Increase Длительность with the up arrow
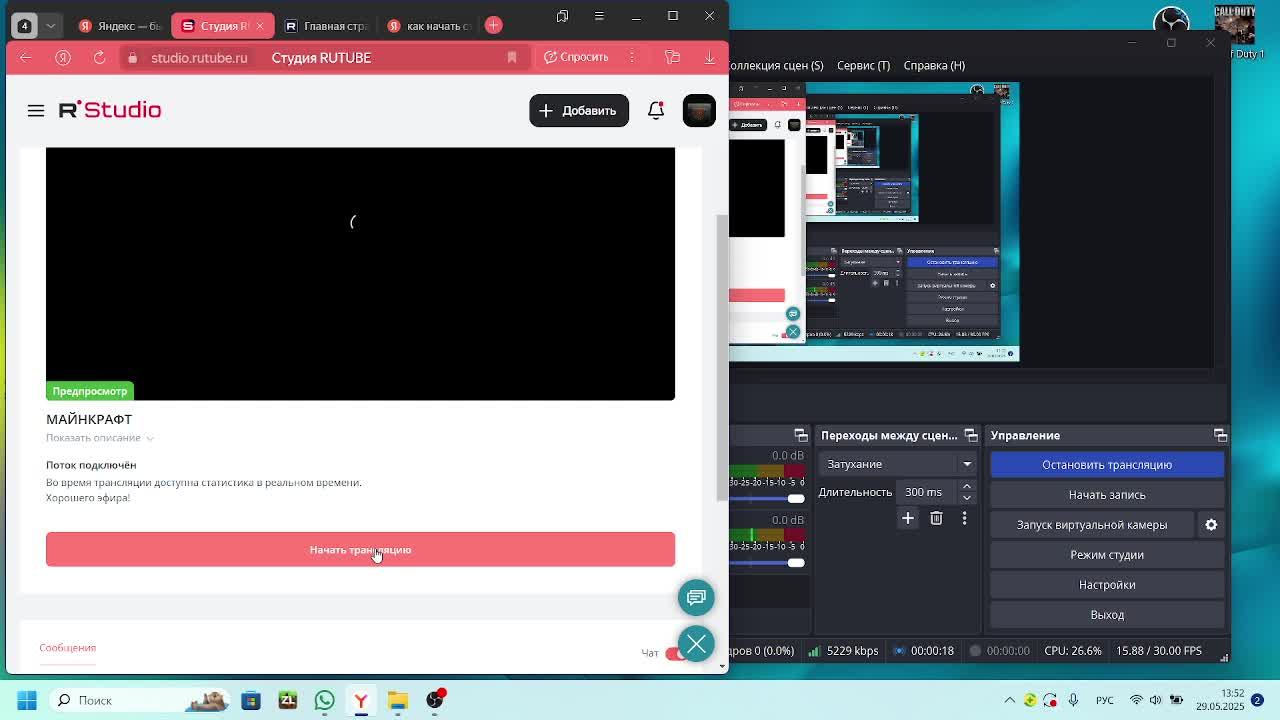Image resolution: width=1280 pixels, height=720 pixels. (967, 487)
